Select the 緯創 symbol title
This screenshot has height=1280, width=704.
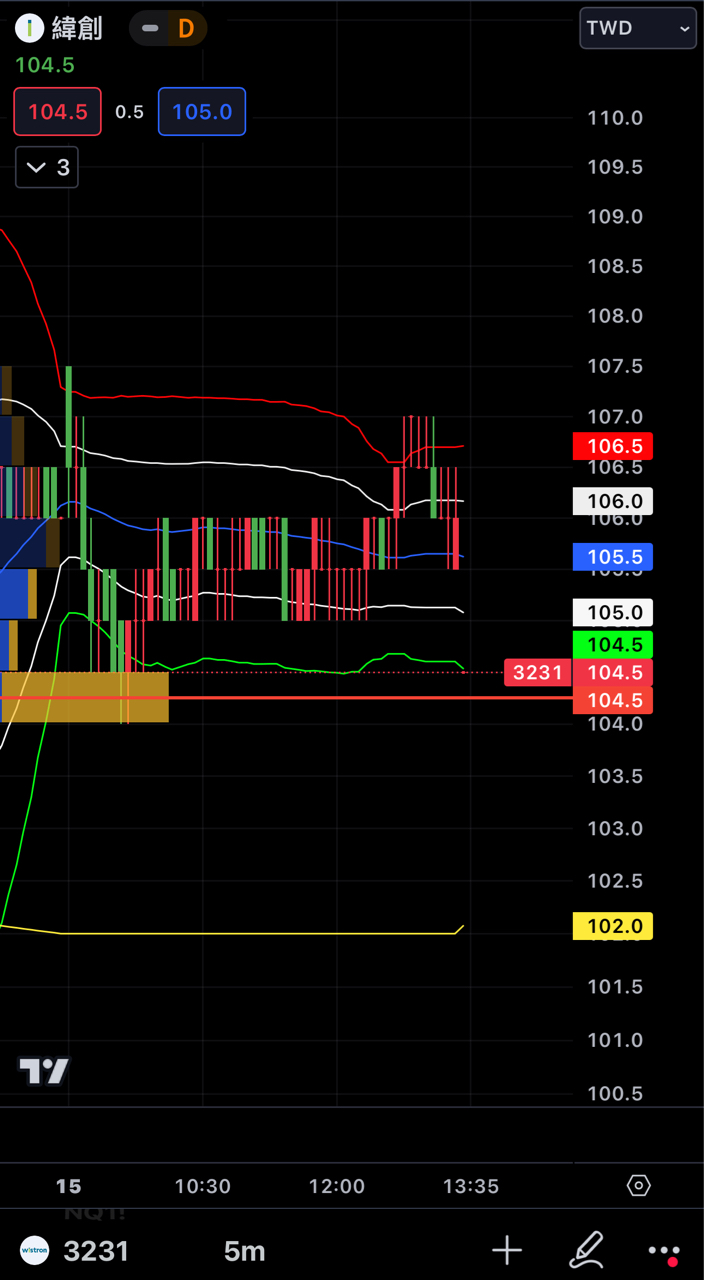point(77,28)
